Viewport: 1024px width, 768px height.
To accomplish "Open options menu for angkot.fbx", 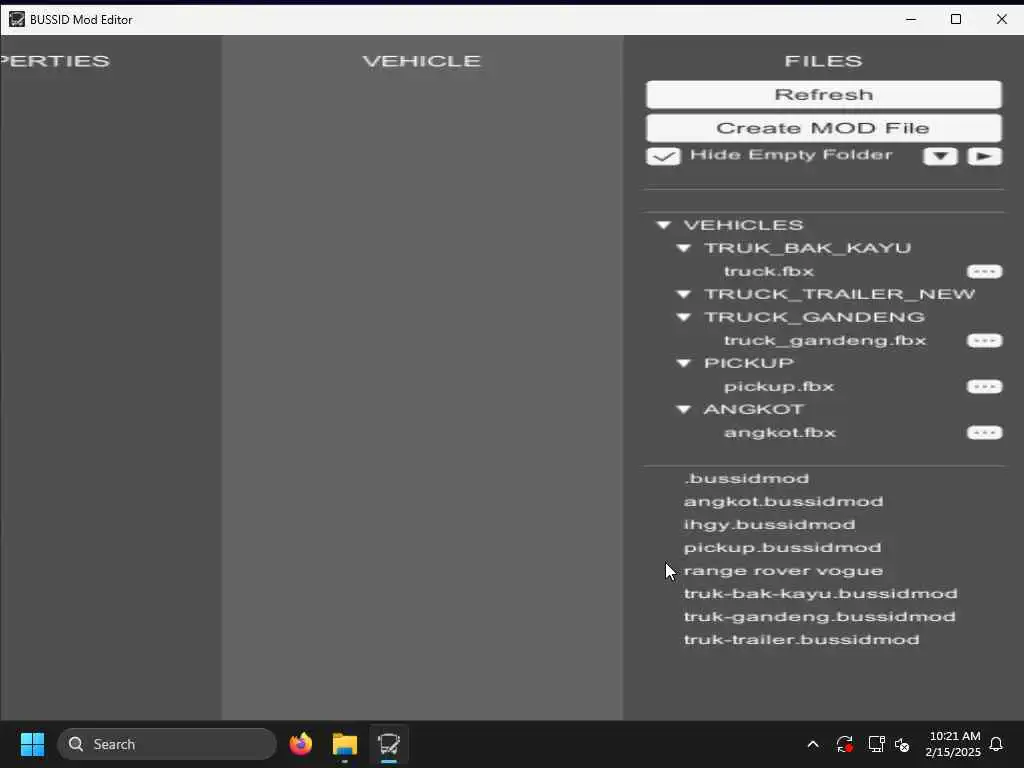I will click(x=984, y=433).
